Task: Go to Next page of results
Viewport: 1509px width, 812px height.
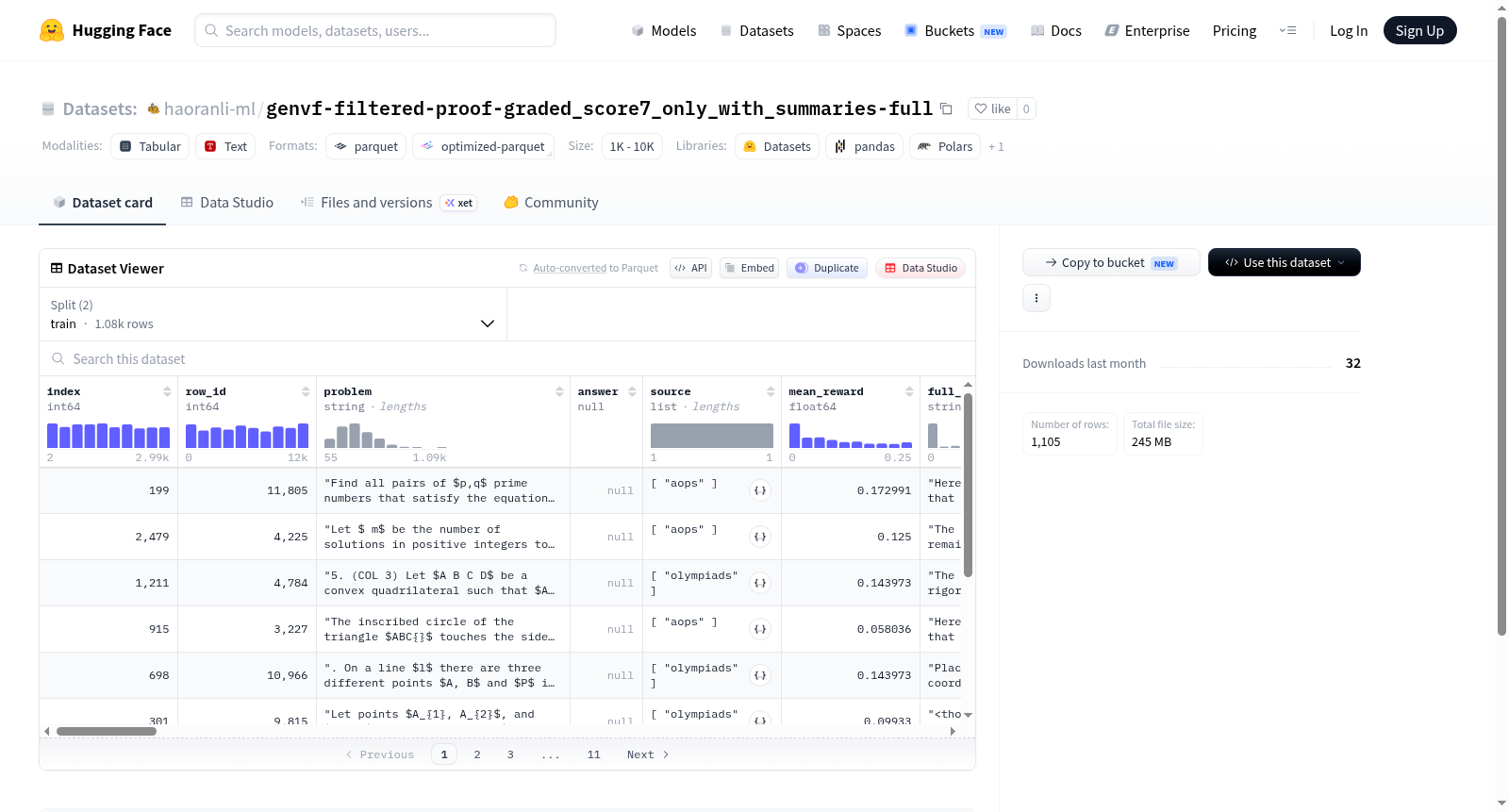Action: (x=648, y=754)
